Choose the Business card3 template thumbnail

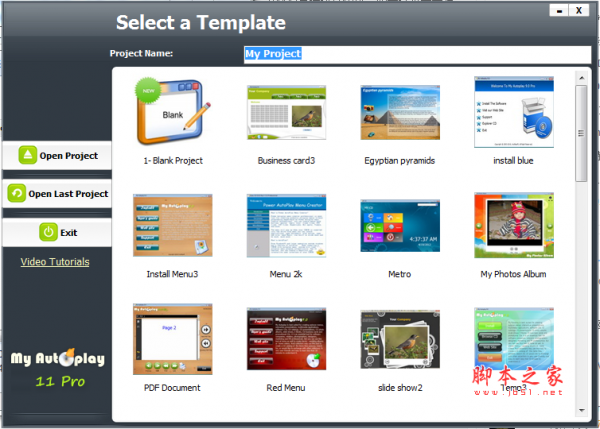(286, 113)
